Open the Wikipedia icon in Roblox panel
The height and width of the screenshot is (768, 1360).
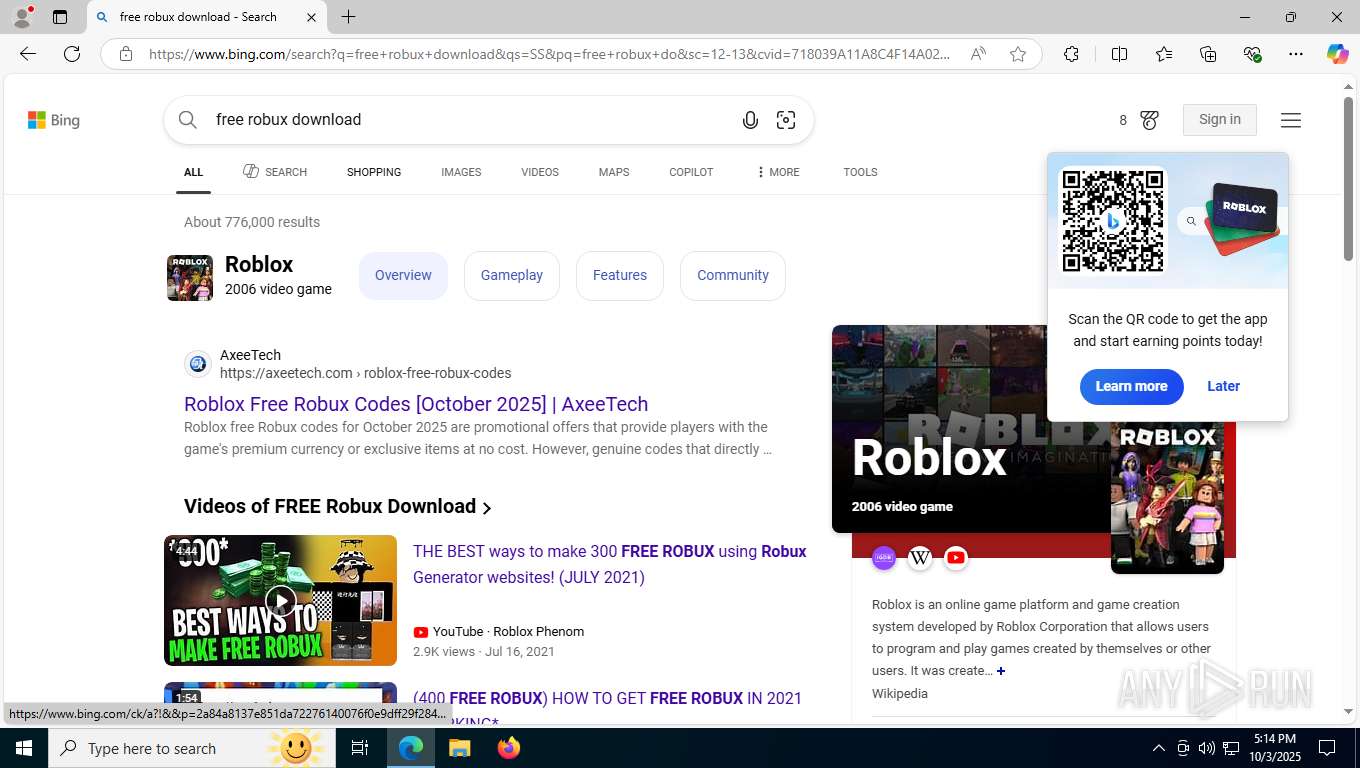920,557
